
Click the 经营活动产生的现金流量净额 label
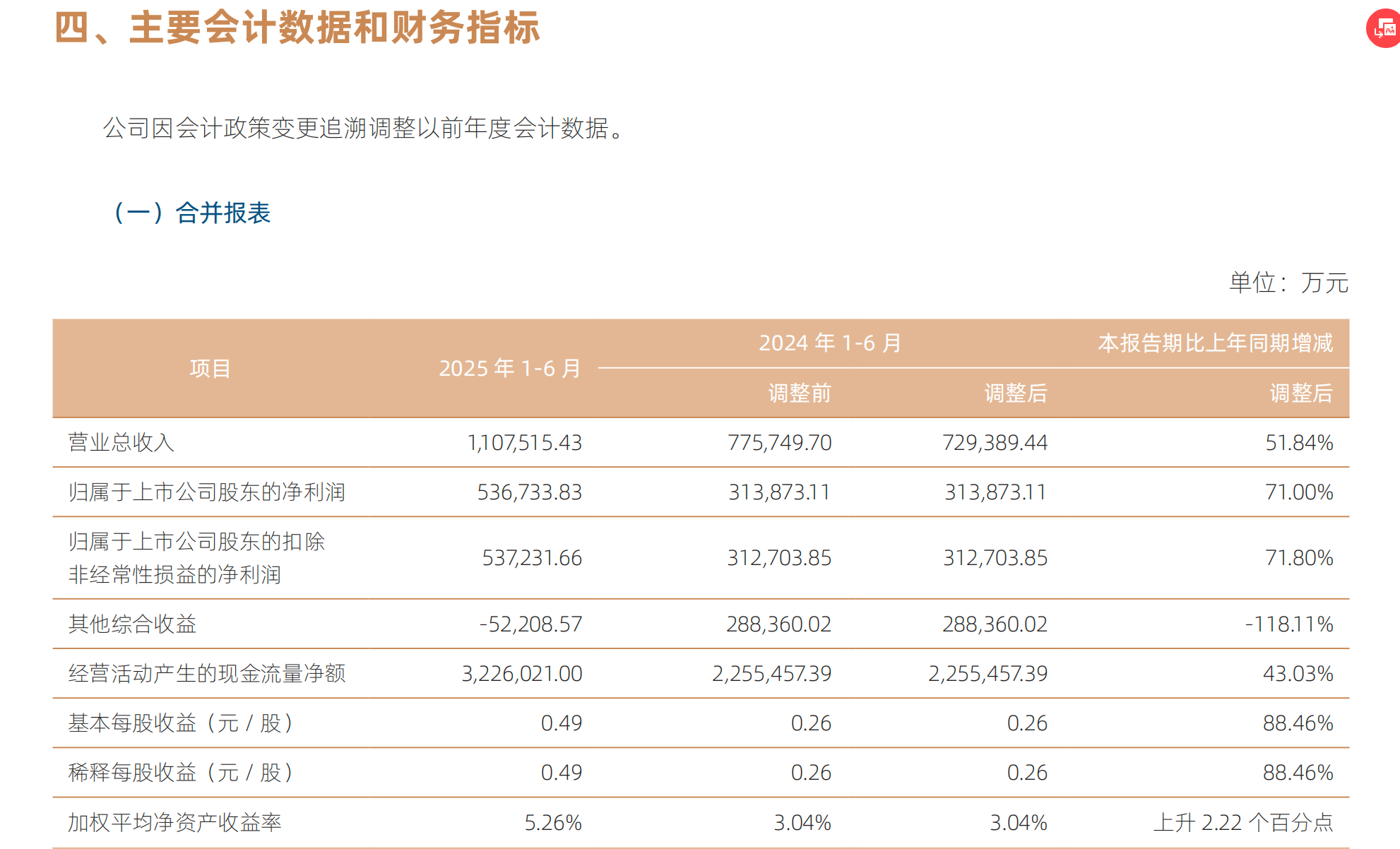[208, 674]
